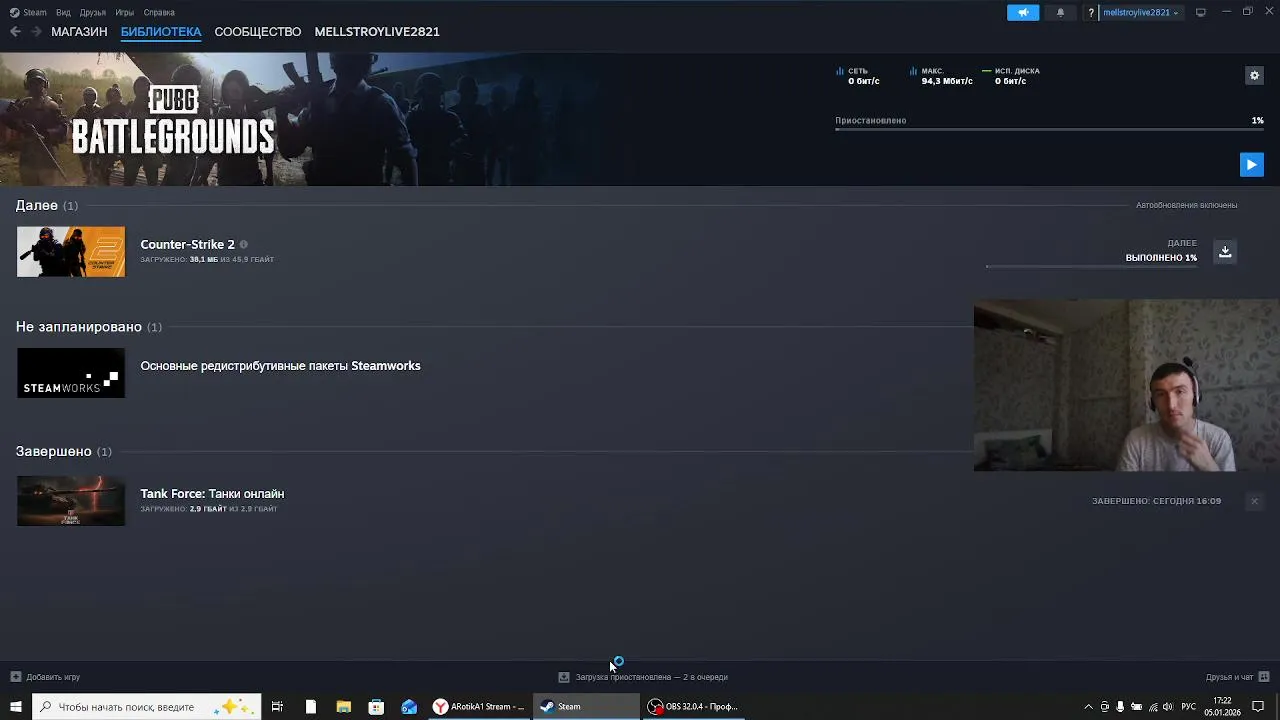This screenshot has height=720, width=1280.
Task: Click the ИСП. ДИСКА disk usage readout
Action: 1011,76
